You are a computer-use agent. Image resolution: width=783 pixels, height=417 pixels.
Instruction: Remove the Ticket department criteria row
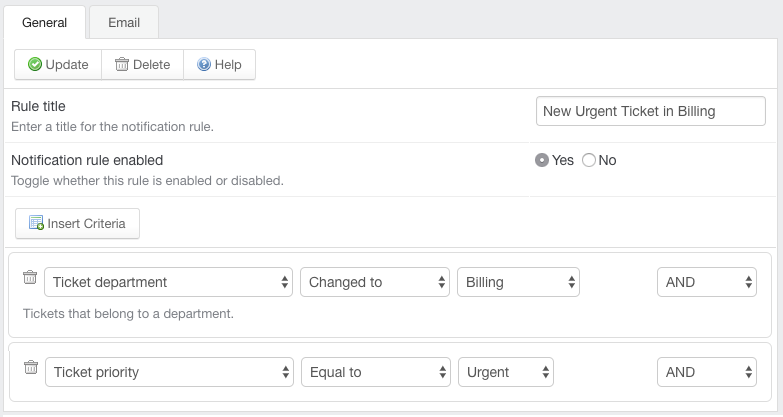[30, 277]
